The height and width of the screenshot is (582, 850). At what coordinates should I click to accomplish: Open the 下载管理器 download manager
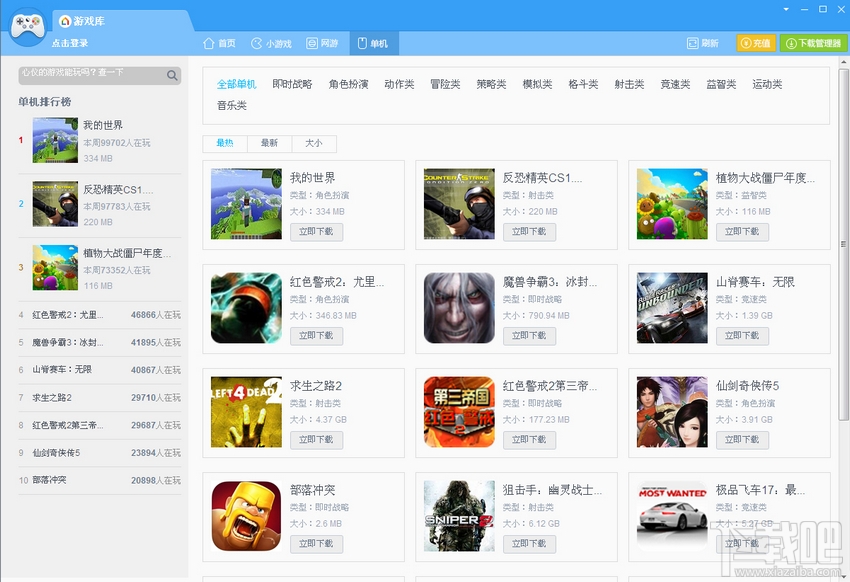(813, 43)
